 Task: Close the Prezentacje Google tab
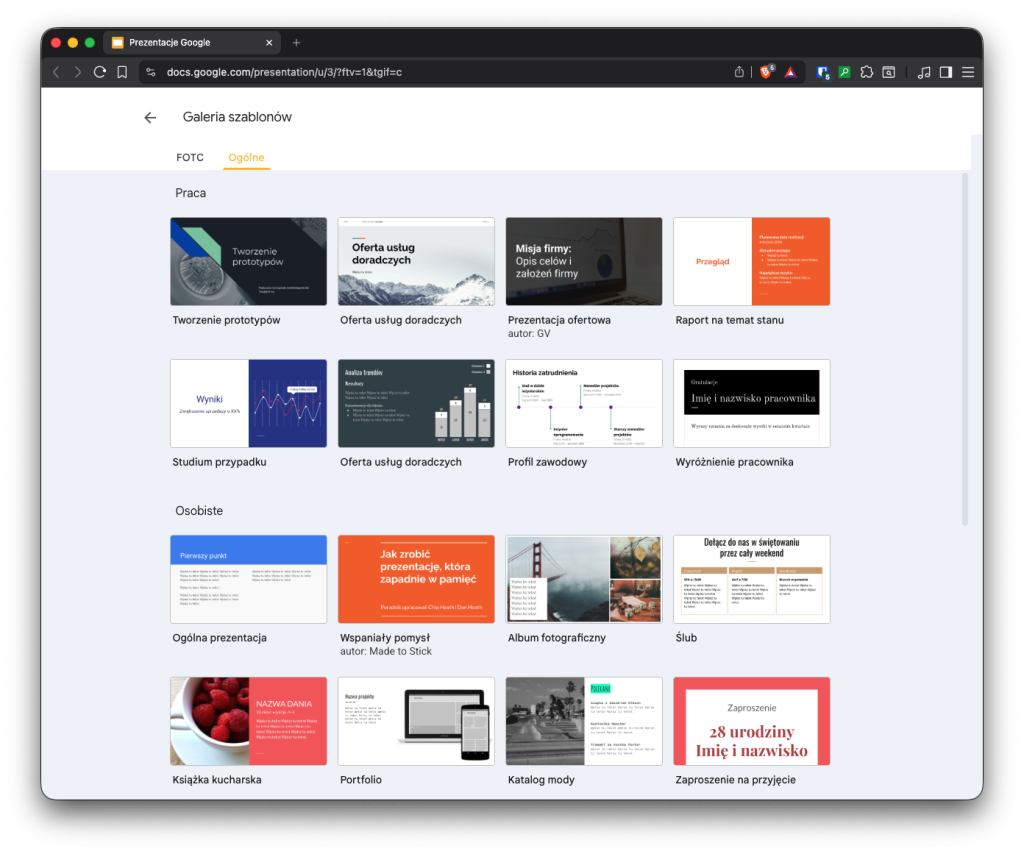269,42
